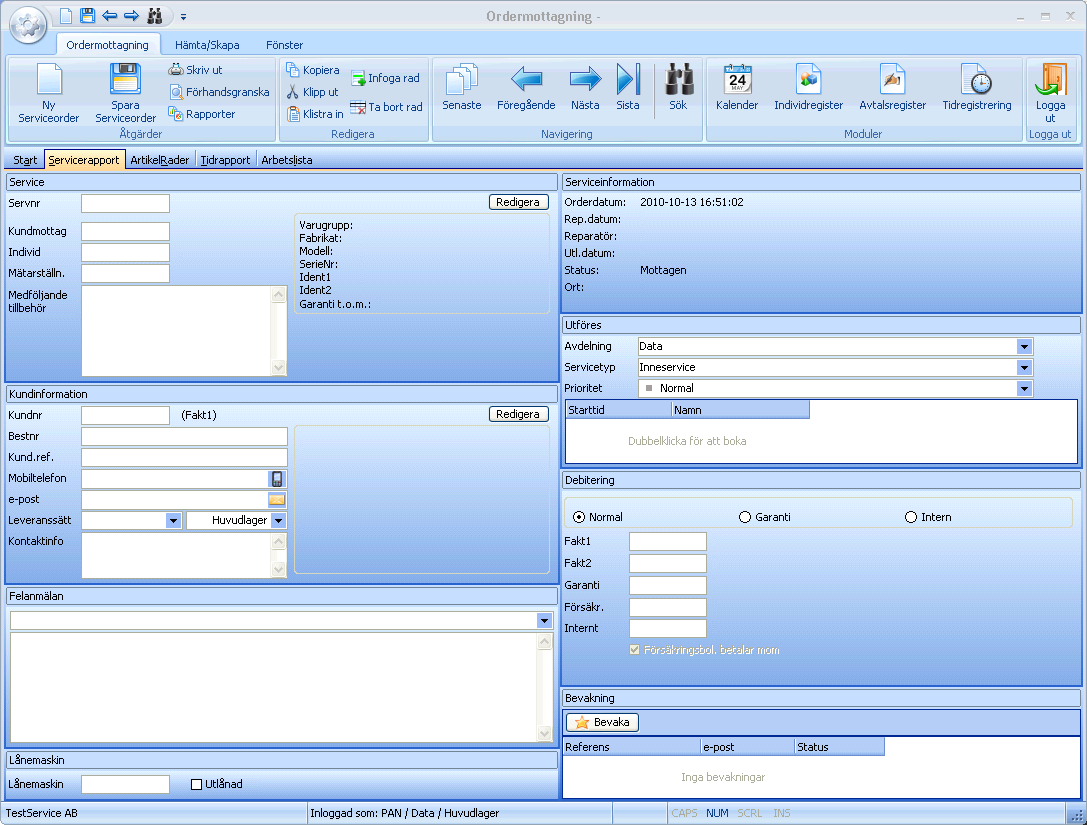Viewport: 1087px width, 825px height.
Task: Click the Sök binoculars icon
Action: click(x=679, y=80)
